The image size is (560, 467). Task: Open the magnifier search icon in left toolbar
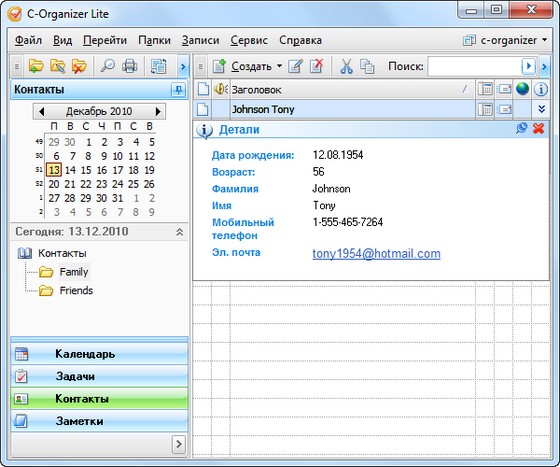[107, 66]
